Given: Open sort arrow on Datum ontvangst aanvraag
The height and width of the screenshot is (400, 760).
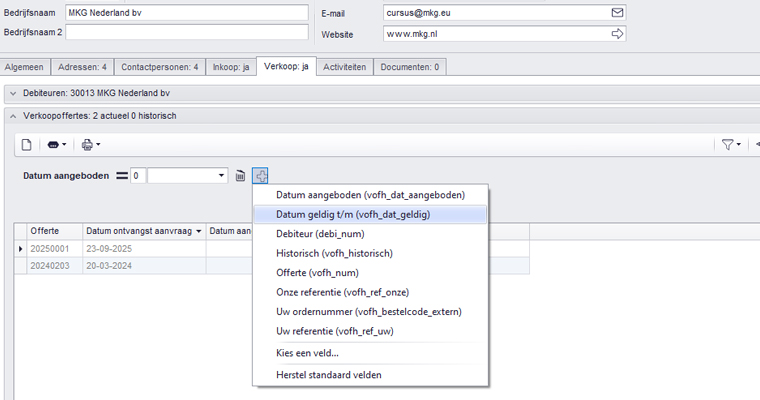Looking at the screenshot, I should (199, 232).
